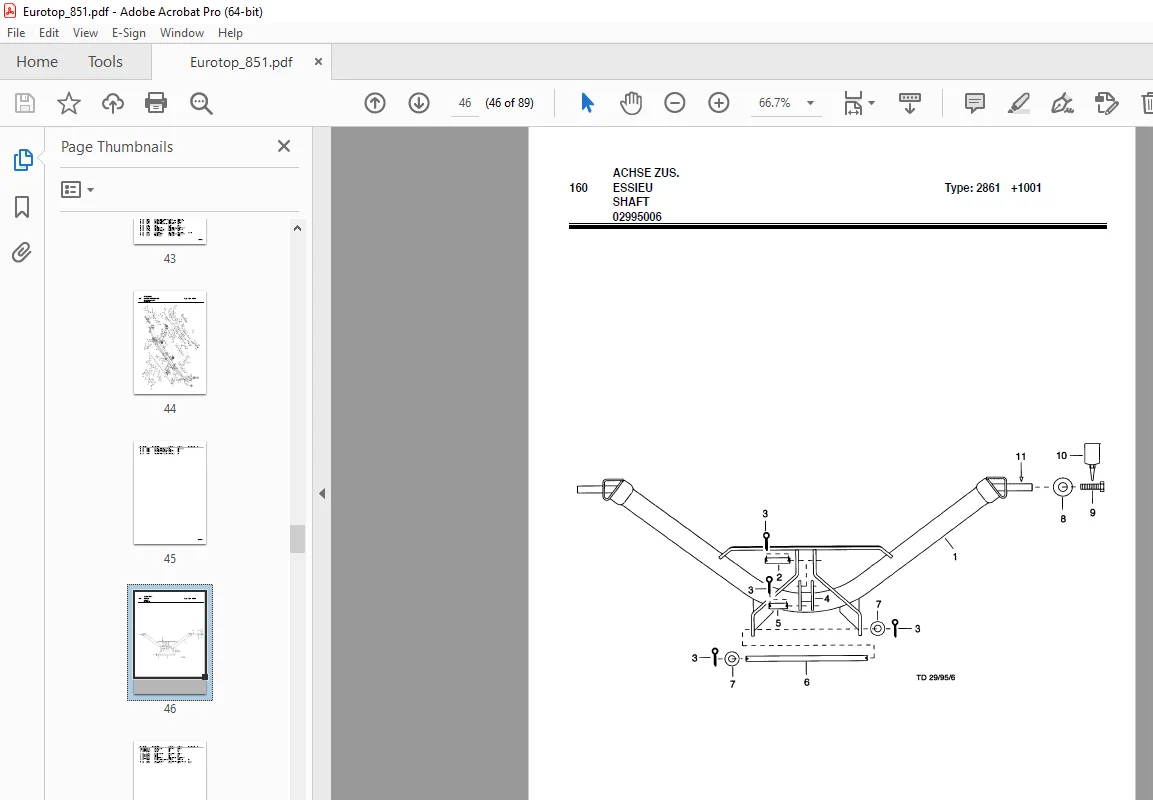This screenshot has width=1153, height=800.
Task: Select page 44 thumbnail
Action: tap(170, 343)
